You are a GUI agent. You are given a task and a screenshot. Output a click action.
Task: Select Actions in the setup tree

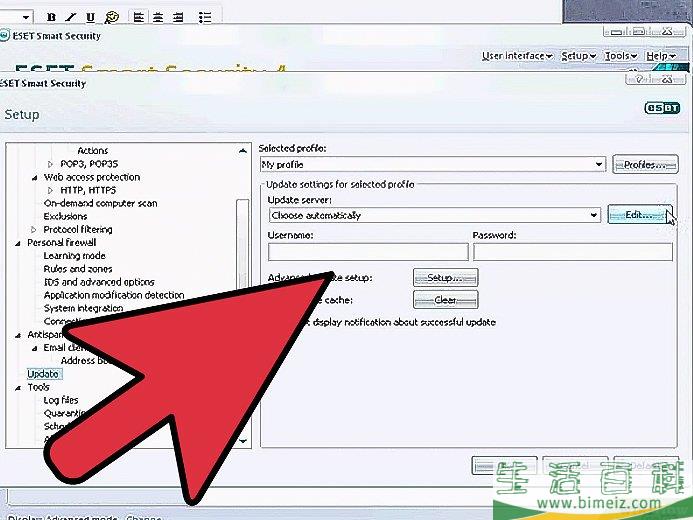click(x=92, y=151)
